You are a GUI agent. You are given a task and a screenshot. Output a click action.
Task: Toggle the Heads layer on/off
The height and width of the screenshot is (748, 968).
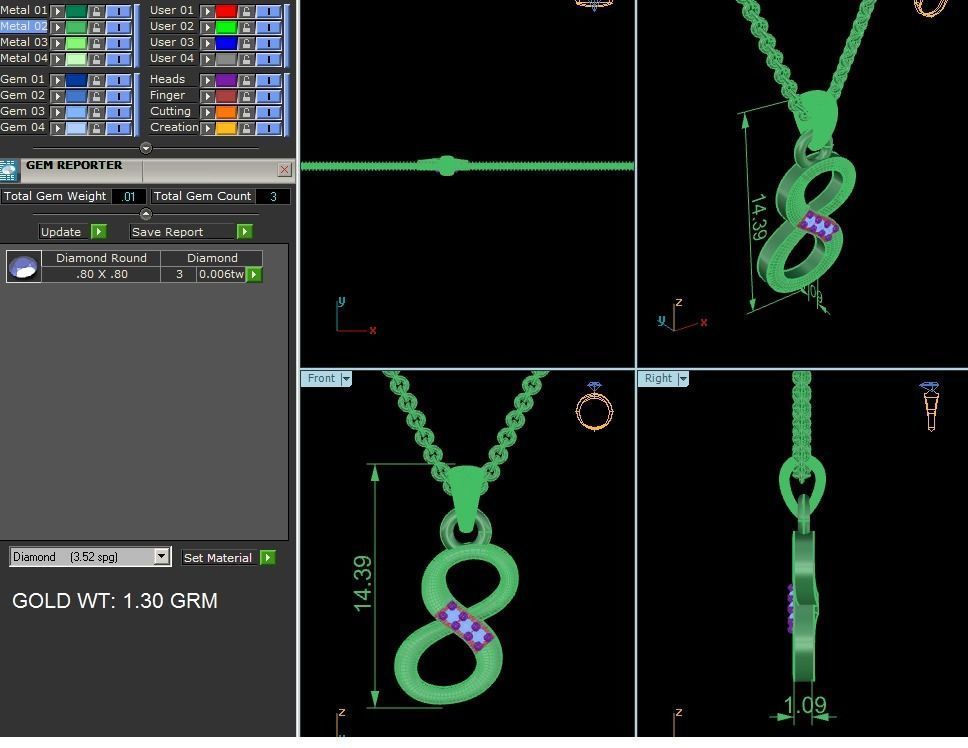[x=269, y=80]
